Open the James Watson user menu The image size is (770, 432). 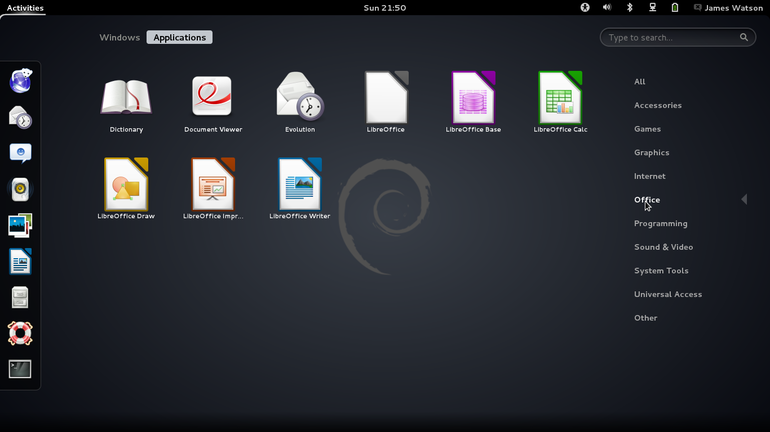728,7
